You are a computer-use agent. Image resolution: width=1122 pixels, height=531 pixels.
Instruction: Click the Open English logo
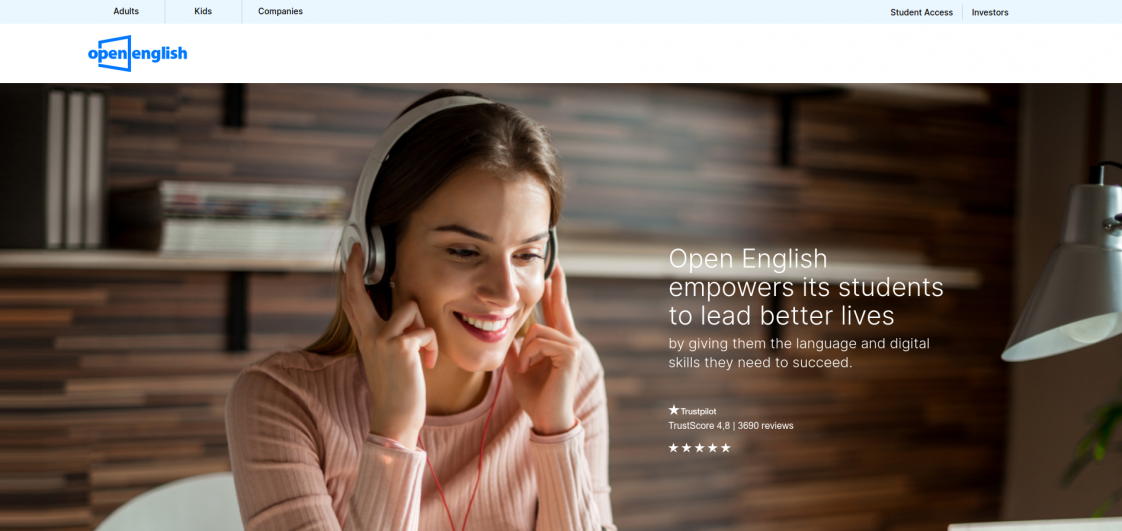tap(137, 54)
